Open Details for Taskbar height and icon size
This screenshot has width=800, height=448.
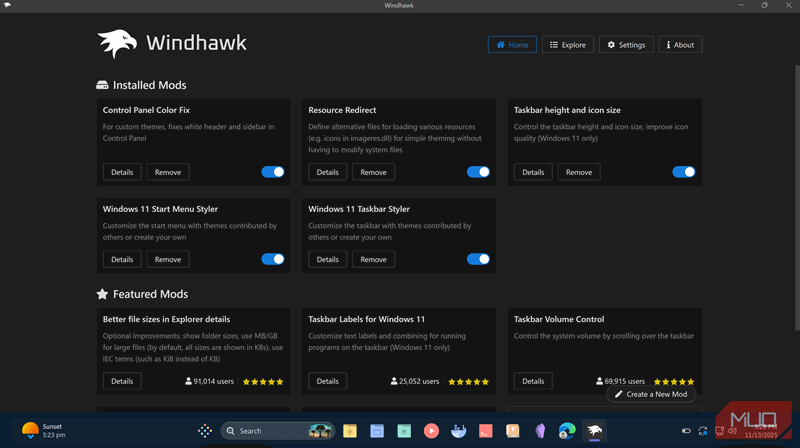533,172
